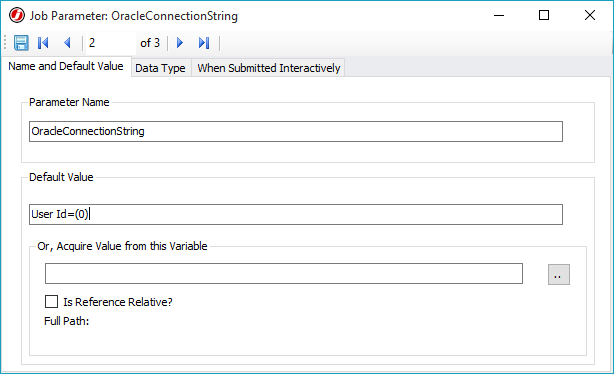614x374 pixels.
Task: Switch to When Submitted Interactively tab
Action: [x=269, y=68]
